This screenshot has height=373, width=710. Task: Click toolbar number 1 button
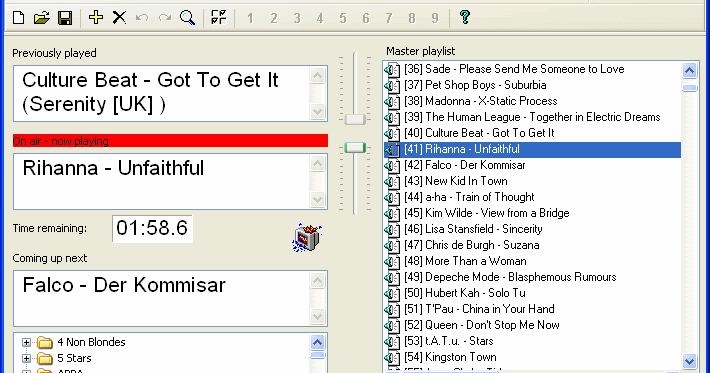point(250,18)
